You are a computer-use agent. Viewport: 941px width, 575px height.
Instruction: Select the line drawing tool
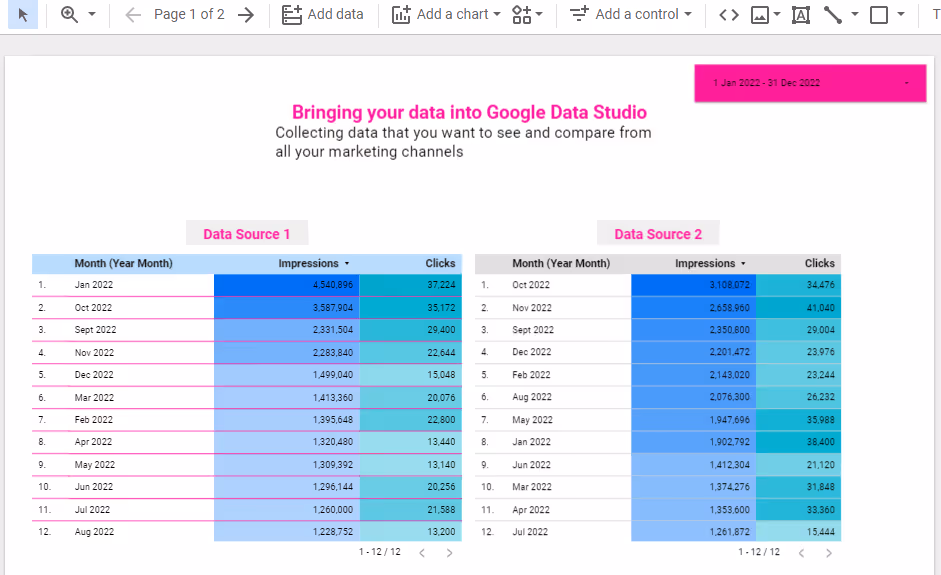pos(833,14)
